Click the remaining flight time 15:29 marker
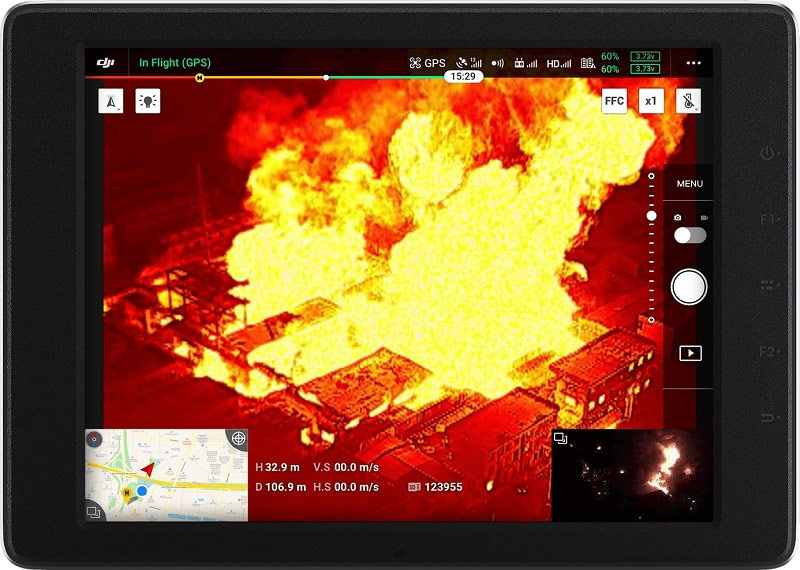Viewport: 800px width, 570px height. point(463,77)
